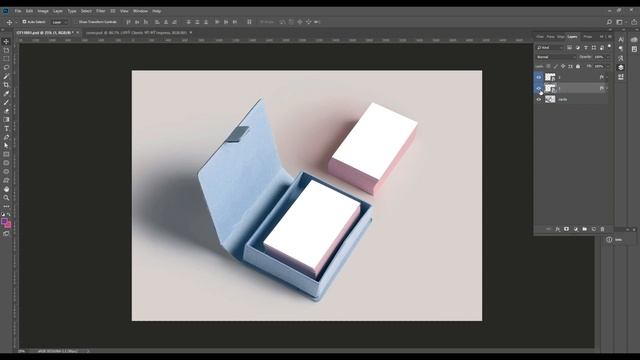Delete the selected layer with trash icon
640x360 pixels.
click(602, 229)
